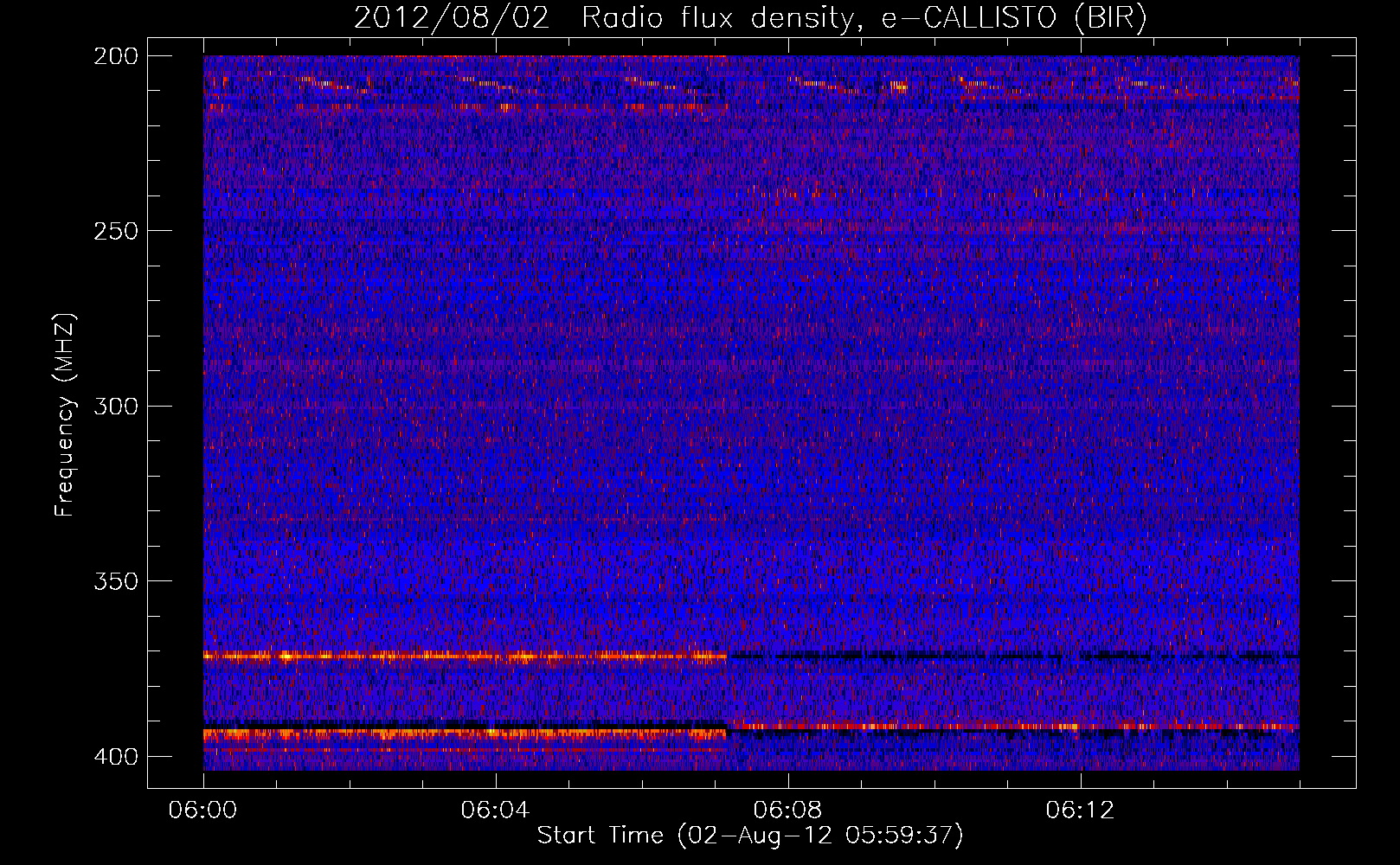Click the bright orange emission band near 372 MHz
Screen dimensions: 1400x865
(465, 657)
